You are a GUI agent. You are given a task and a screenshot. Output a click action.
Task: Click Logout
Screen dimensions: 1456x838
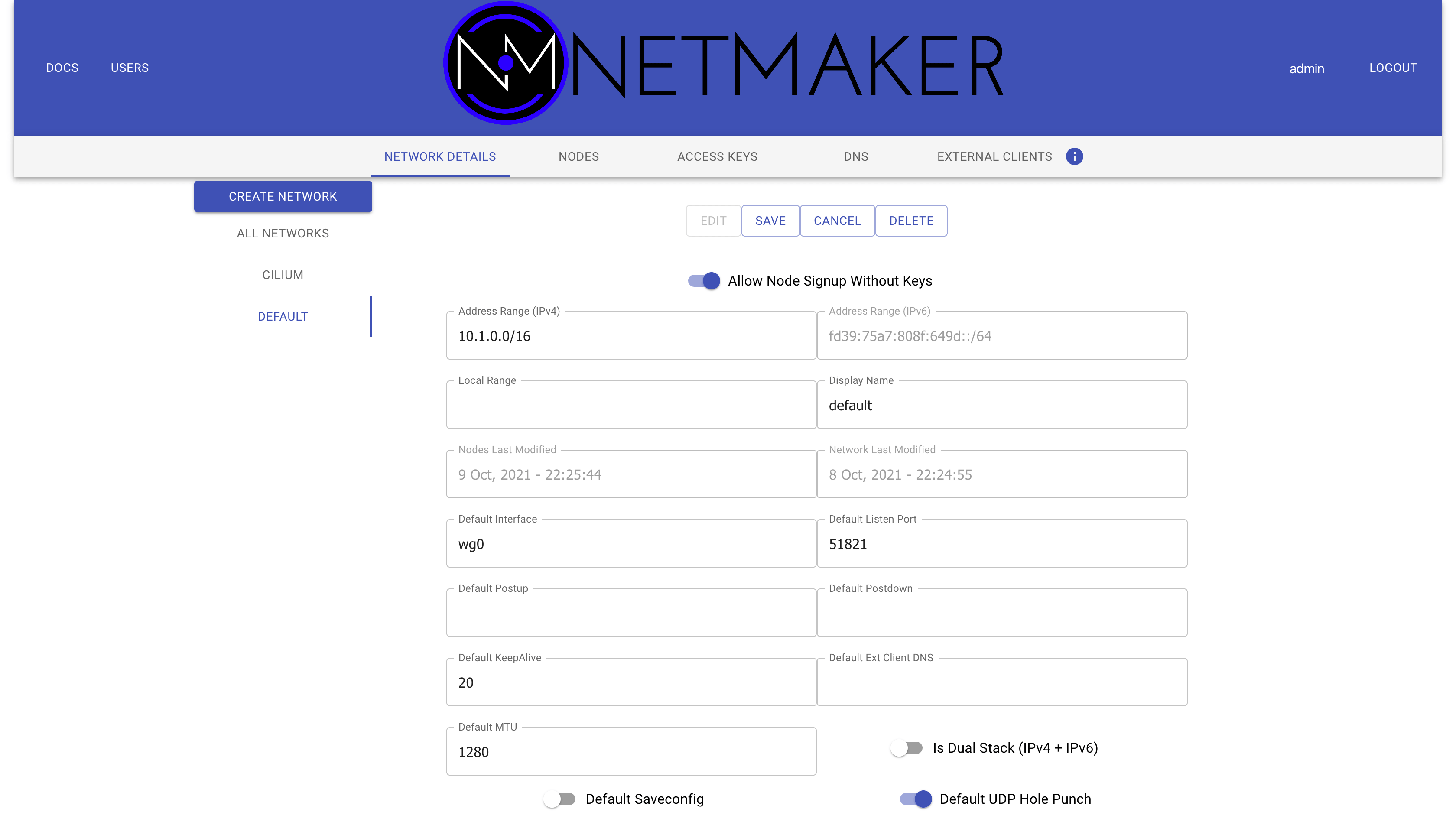[x=1393, y=67]
